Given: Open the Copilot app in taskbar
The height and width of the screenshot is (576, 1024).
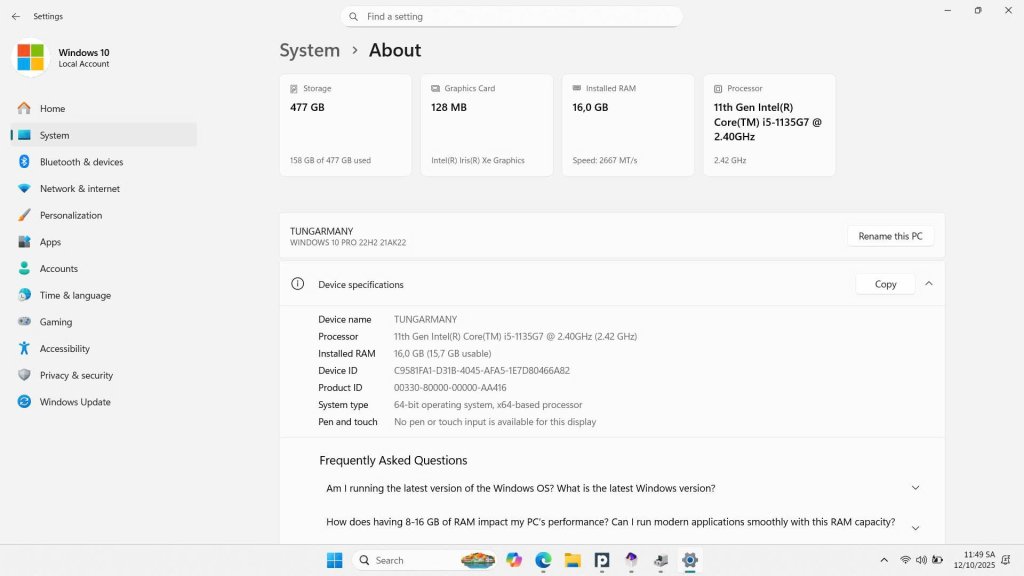Looking at the screenshot, I should click(514, 560).
